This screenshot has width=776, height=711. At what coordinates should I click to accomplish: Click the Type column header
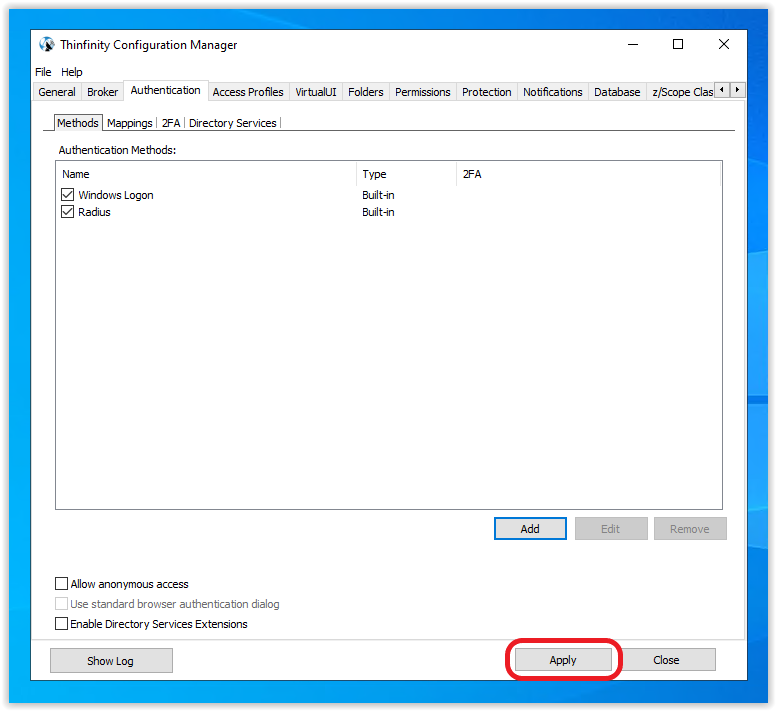tap(406, 174)
